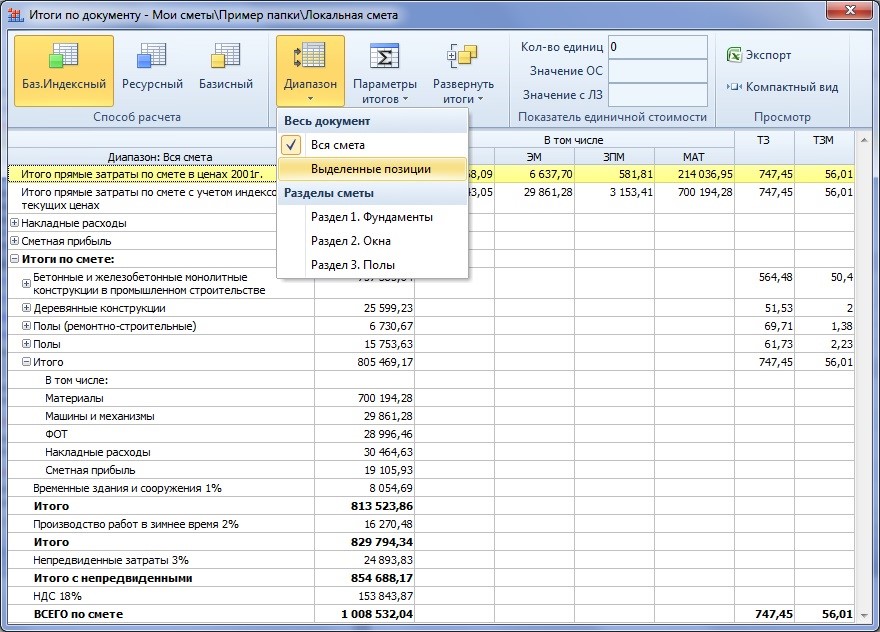Click value 813 523,86
This screenshot has height=632, width=880.
(382, 506)
